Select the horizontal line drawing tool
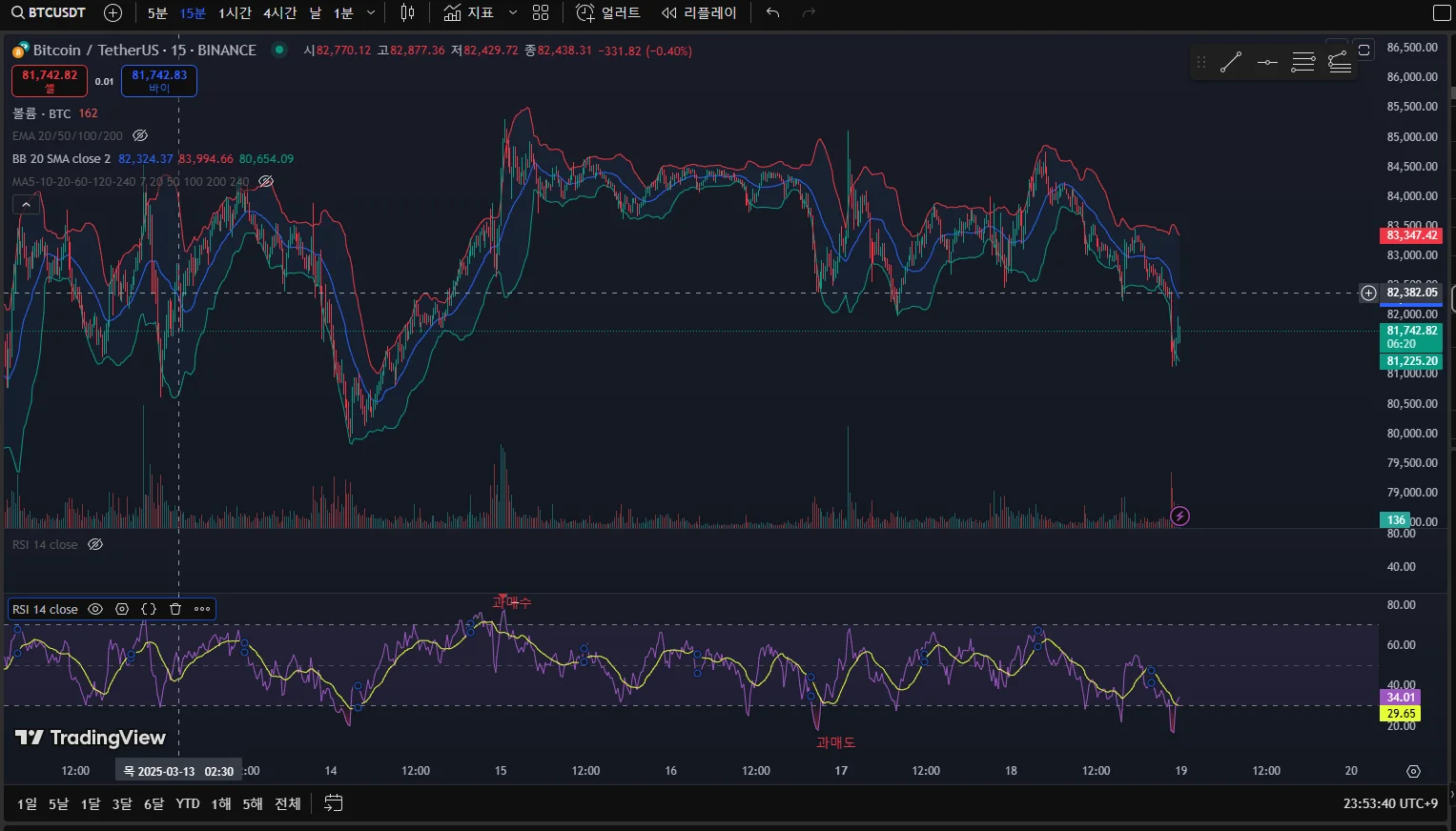The image size is (1456, 831). (1267, 63)
